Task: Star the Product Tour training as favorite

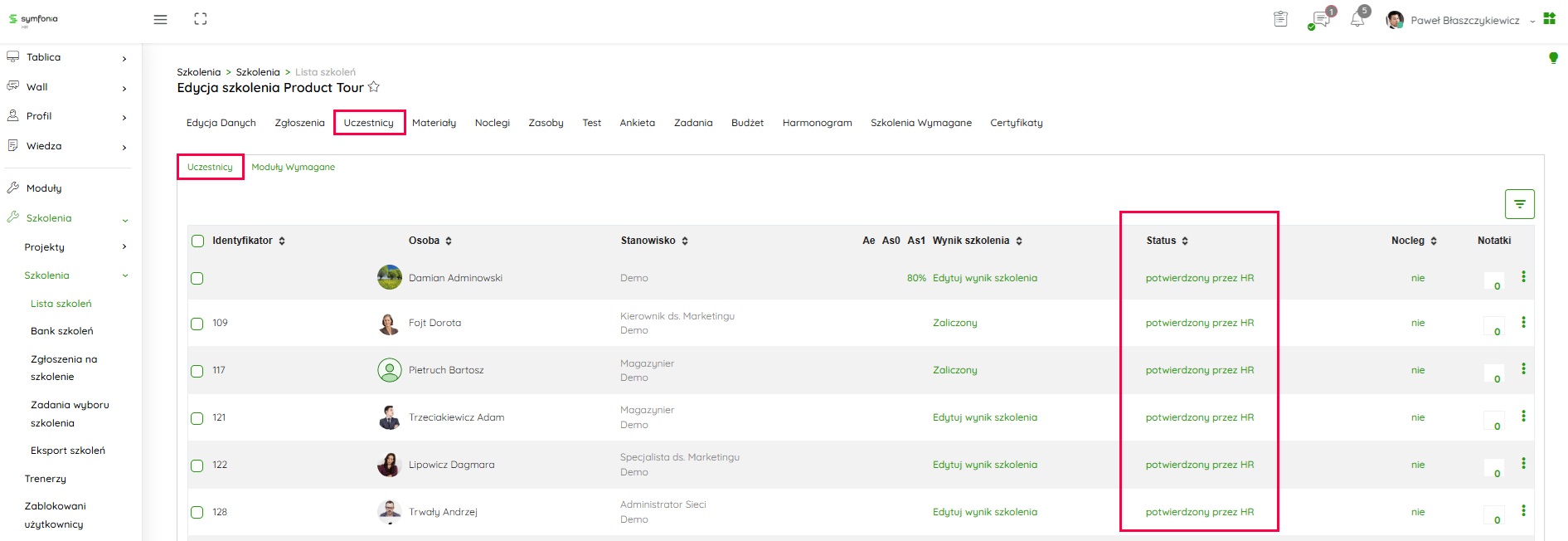Action: (x=374, y=87)
